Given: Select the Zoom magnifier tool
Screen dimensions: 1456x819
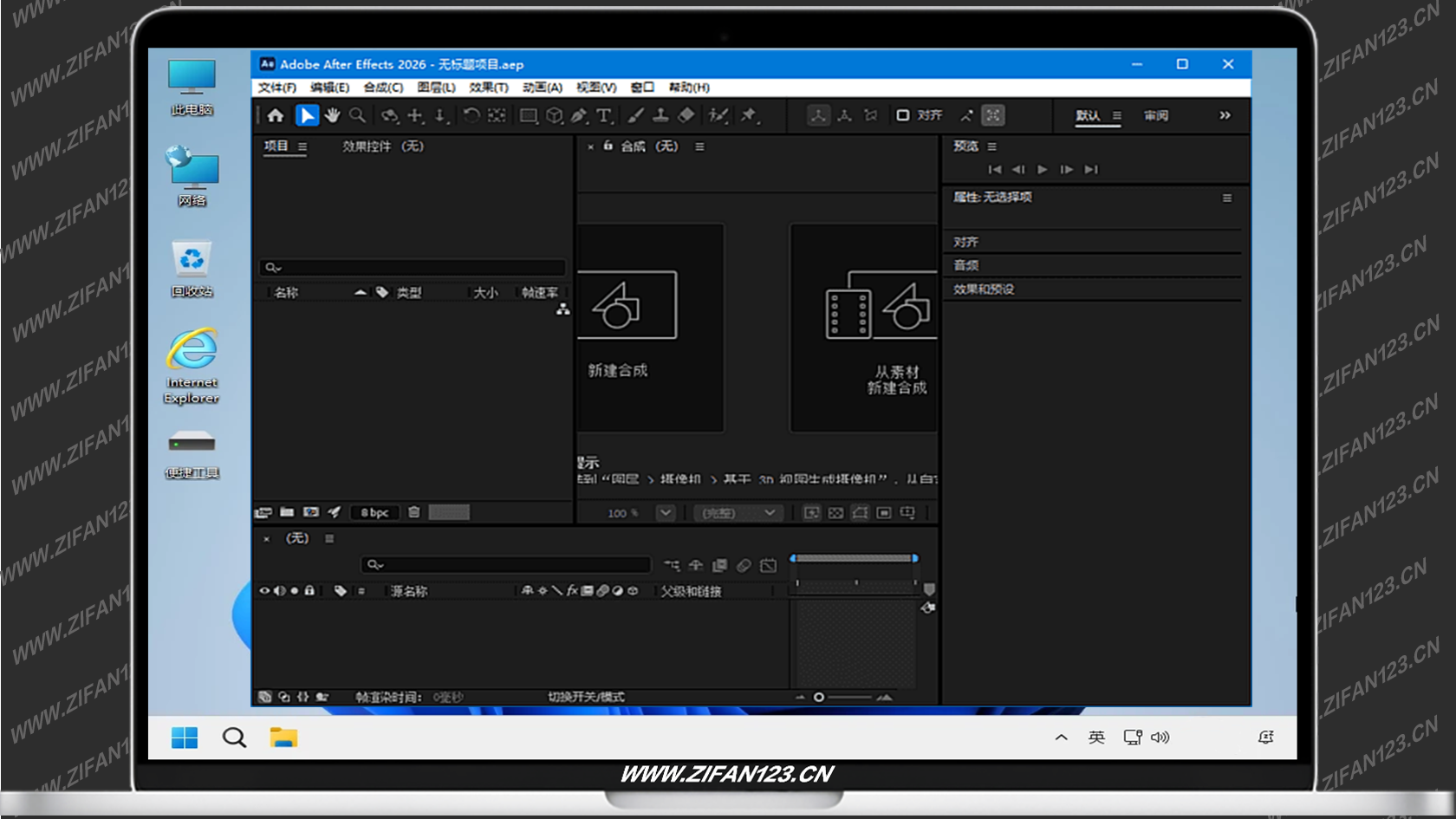Looking at the screenshot, I should coord(357,115).
